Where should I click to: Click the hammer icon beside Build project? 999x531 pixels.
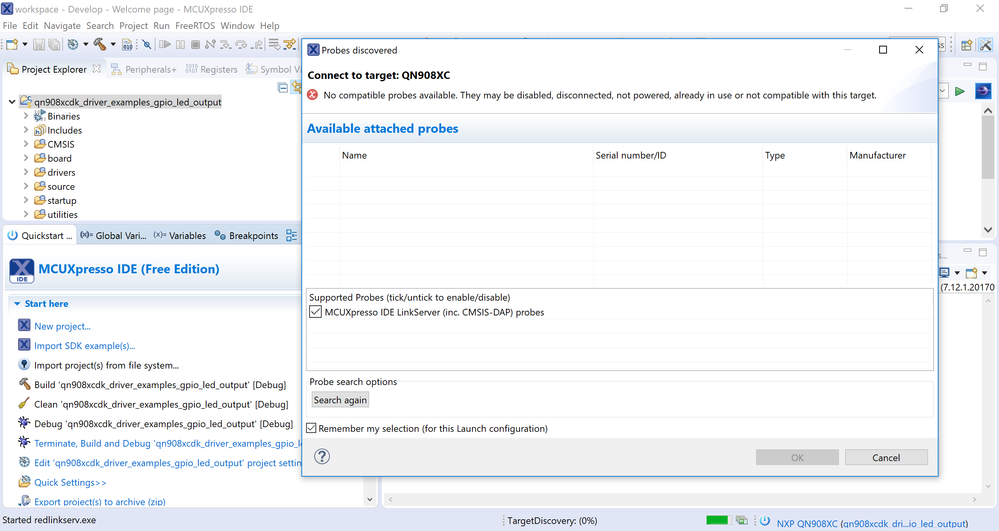pos(24,384)
